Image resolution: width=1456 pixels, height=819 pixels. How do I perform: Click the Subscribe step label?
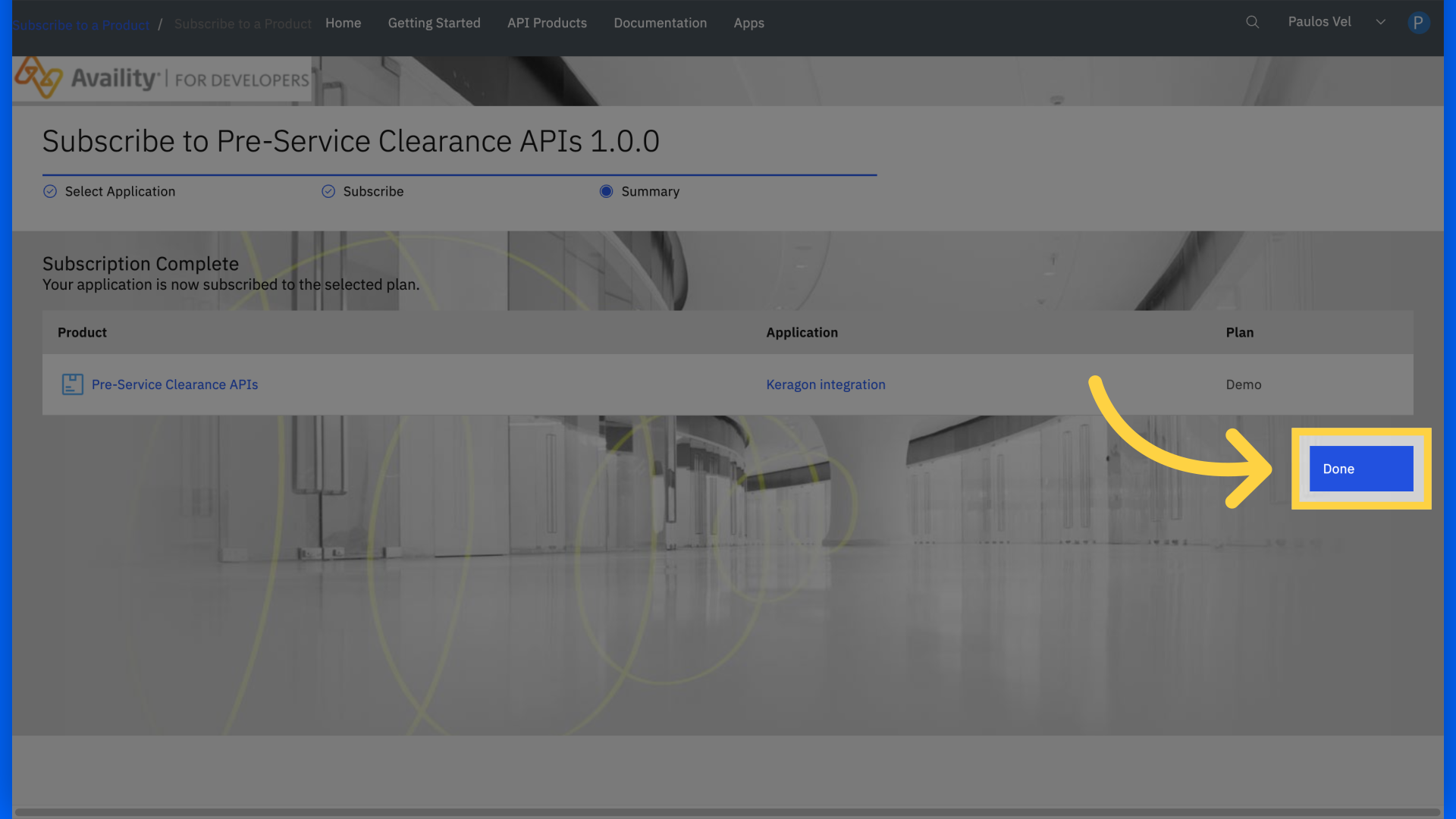pyautogui.click(x=373, y=192)
